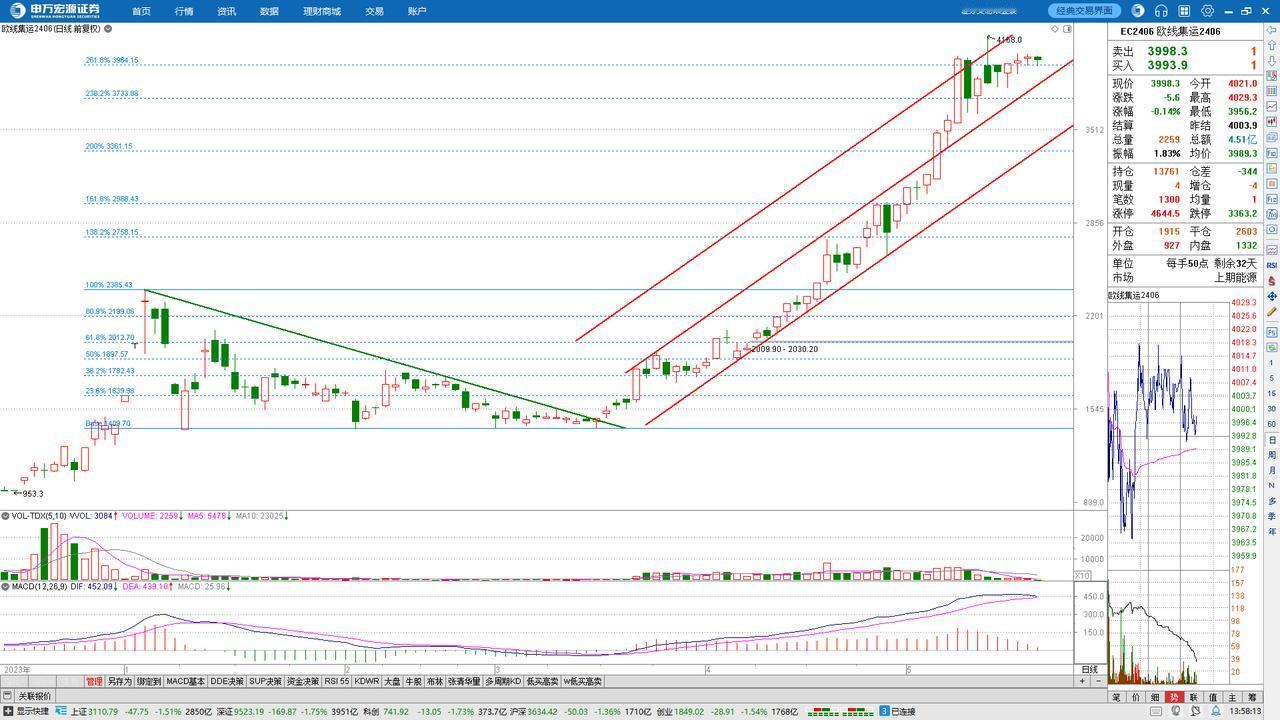1280x720 pixels.
Task: Switch to the 联 tab in quote panel
Action: (x=1193, y=697)
